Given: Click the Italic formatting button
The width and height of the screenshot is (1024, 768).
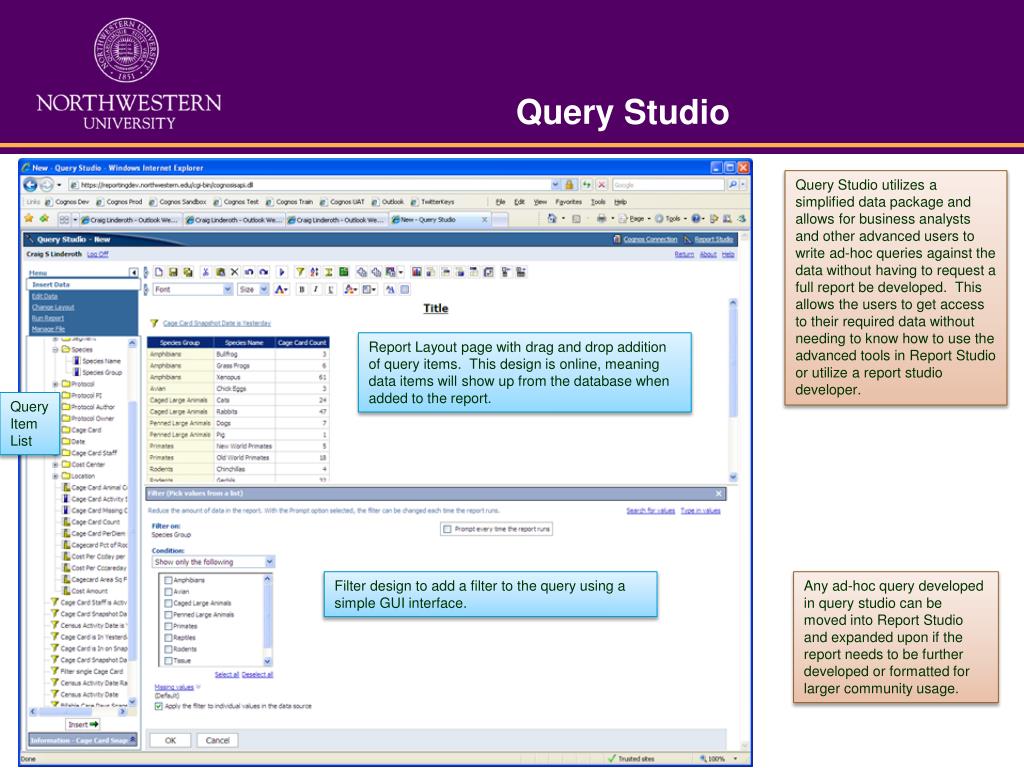Looking at the screenshot, I should 316,290.
